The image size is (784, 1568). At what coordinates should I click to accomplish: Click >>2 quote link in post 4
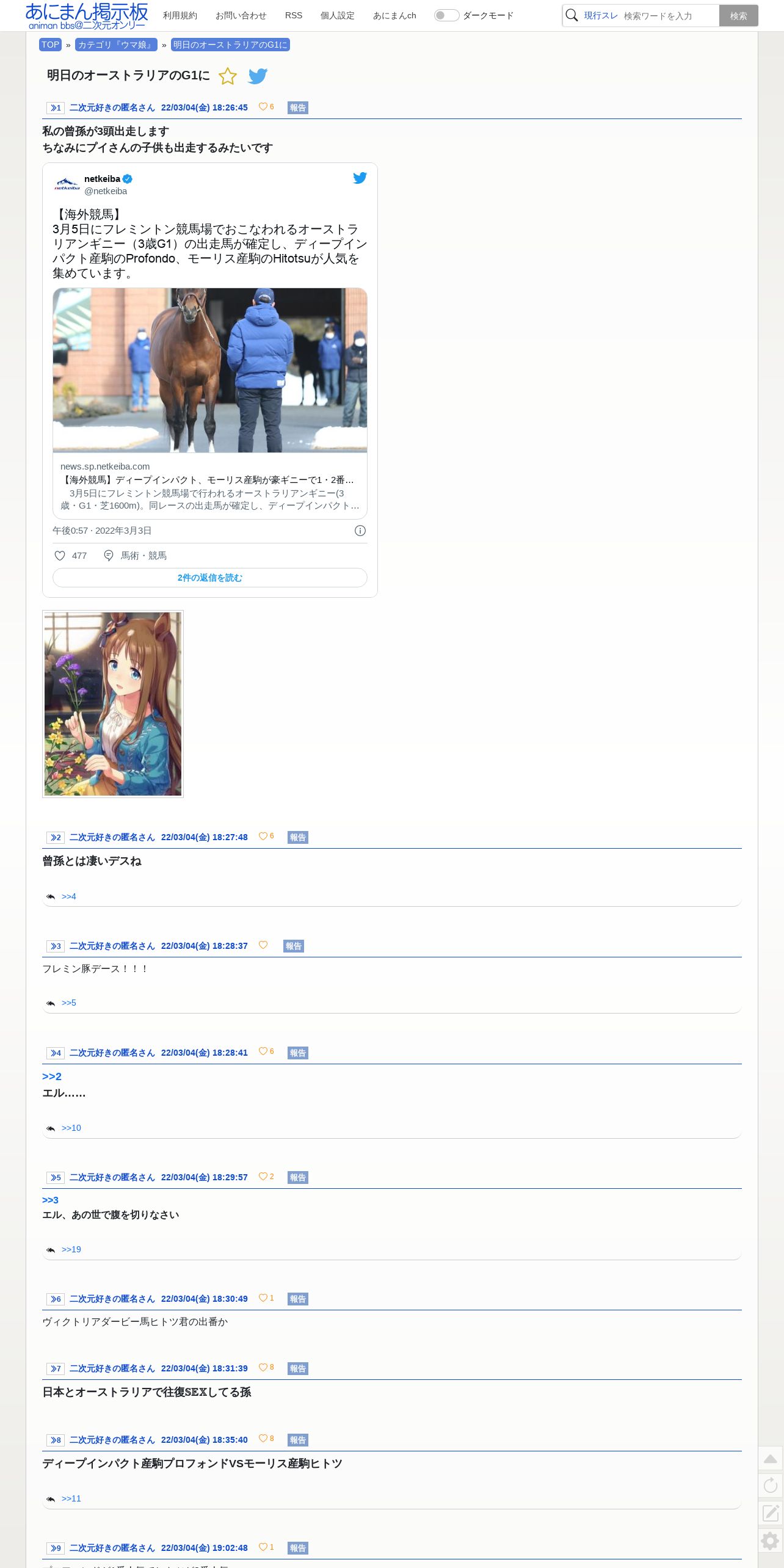click(x=52, y=1076)
